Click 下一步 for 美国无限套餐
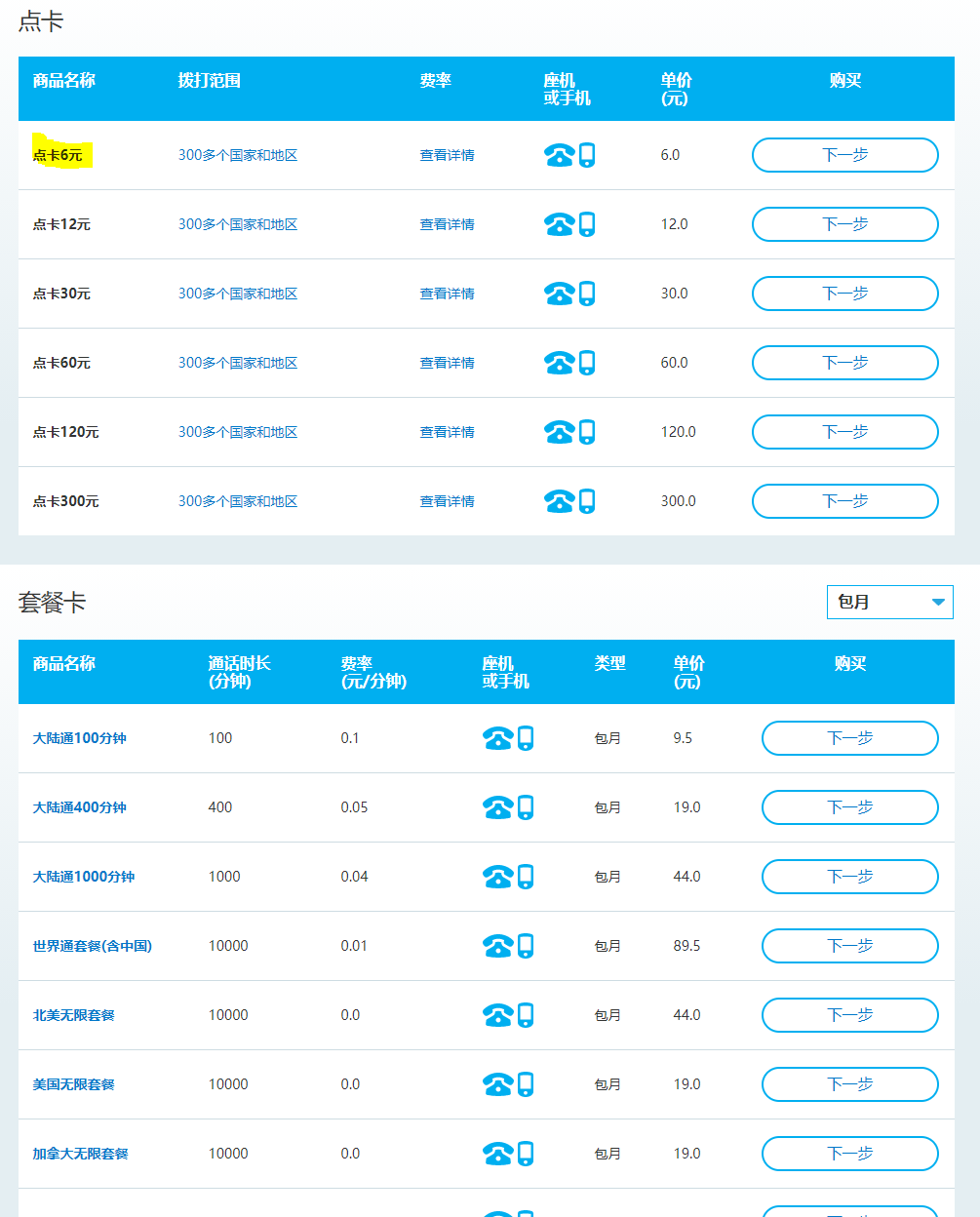Image resolution: width=980 pixels, height=1217 pixels. tap(849, 1084)
